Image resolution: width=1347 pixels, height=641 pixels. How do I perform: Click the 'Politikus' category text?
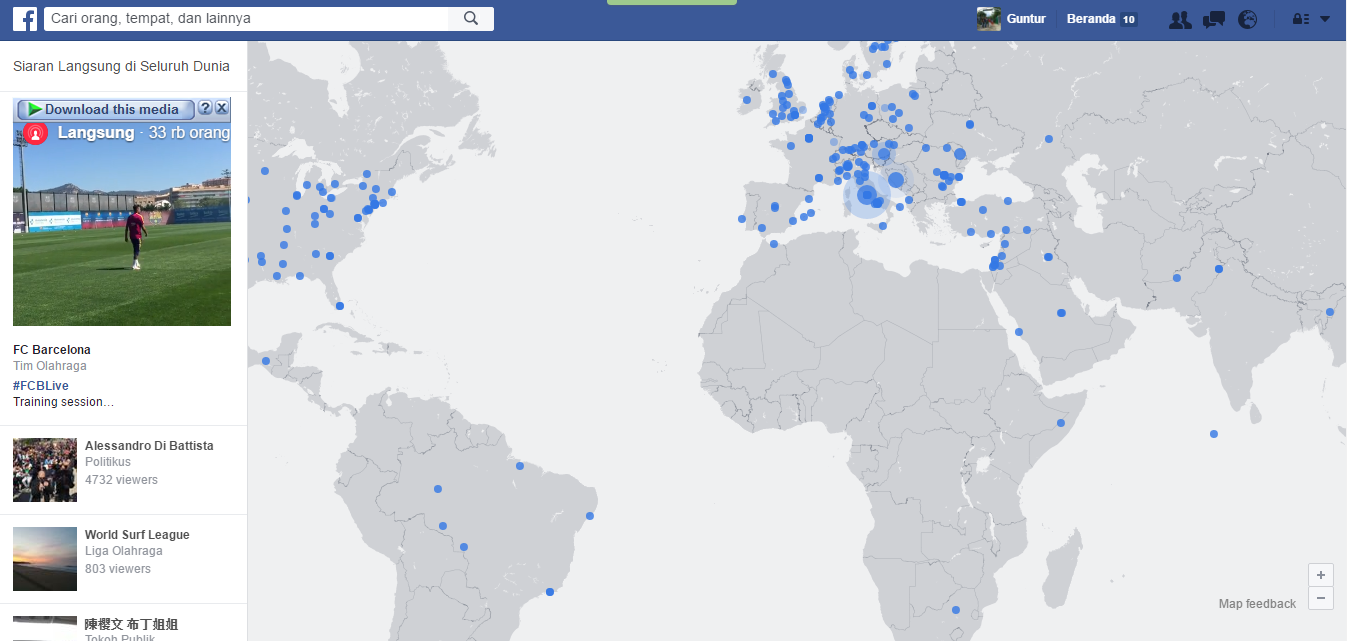(108, 463)
